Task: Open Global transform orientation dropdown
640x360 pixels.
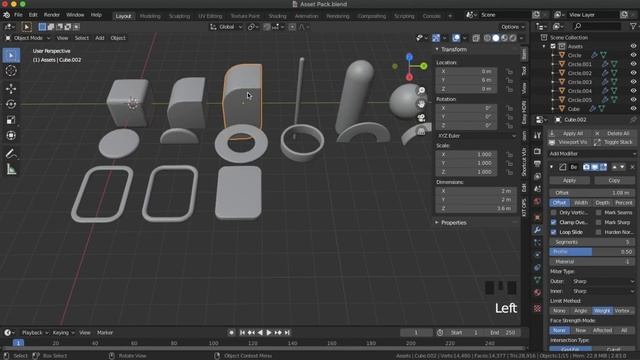Action: tap(226, 27)
